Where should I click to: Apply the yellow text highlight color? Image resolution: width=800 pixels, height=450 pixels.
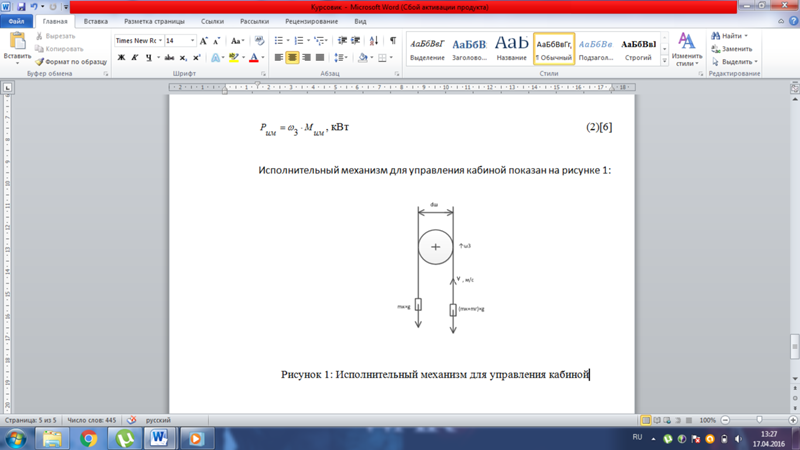[234, 58]
